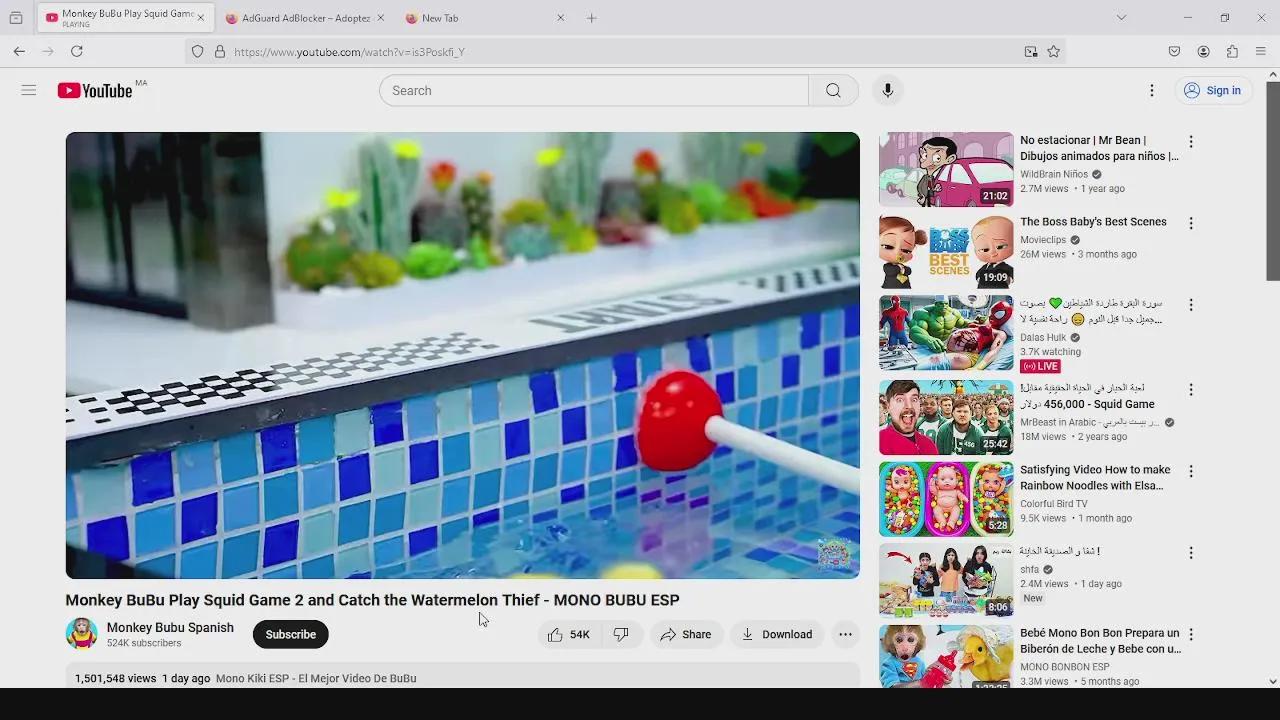Open options for Rainbow Noodles video
The width and height of the screenshot is (1280, 720).
point(1191,471)
